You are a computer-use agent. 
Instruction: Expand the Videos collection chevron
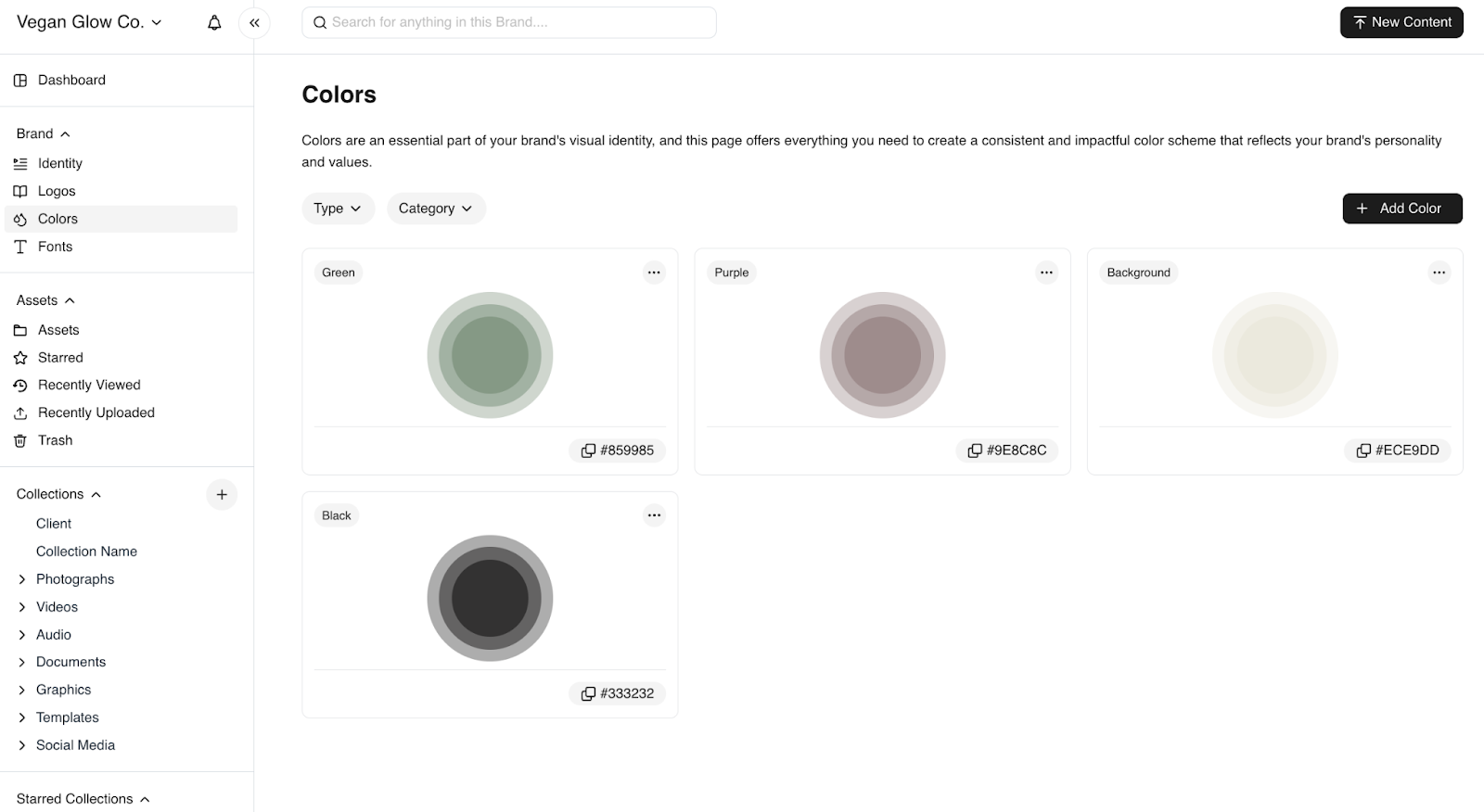pos(22,607)
